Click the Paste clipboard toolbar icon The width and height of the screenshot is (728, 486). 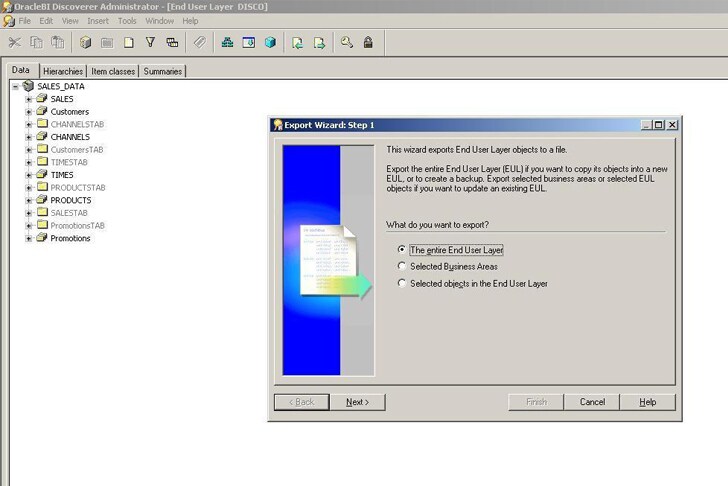tap(58, 43)
